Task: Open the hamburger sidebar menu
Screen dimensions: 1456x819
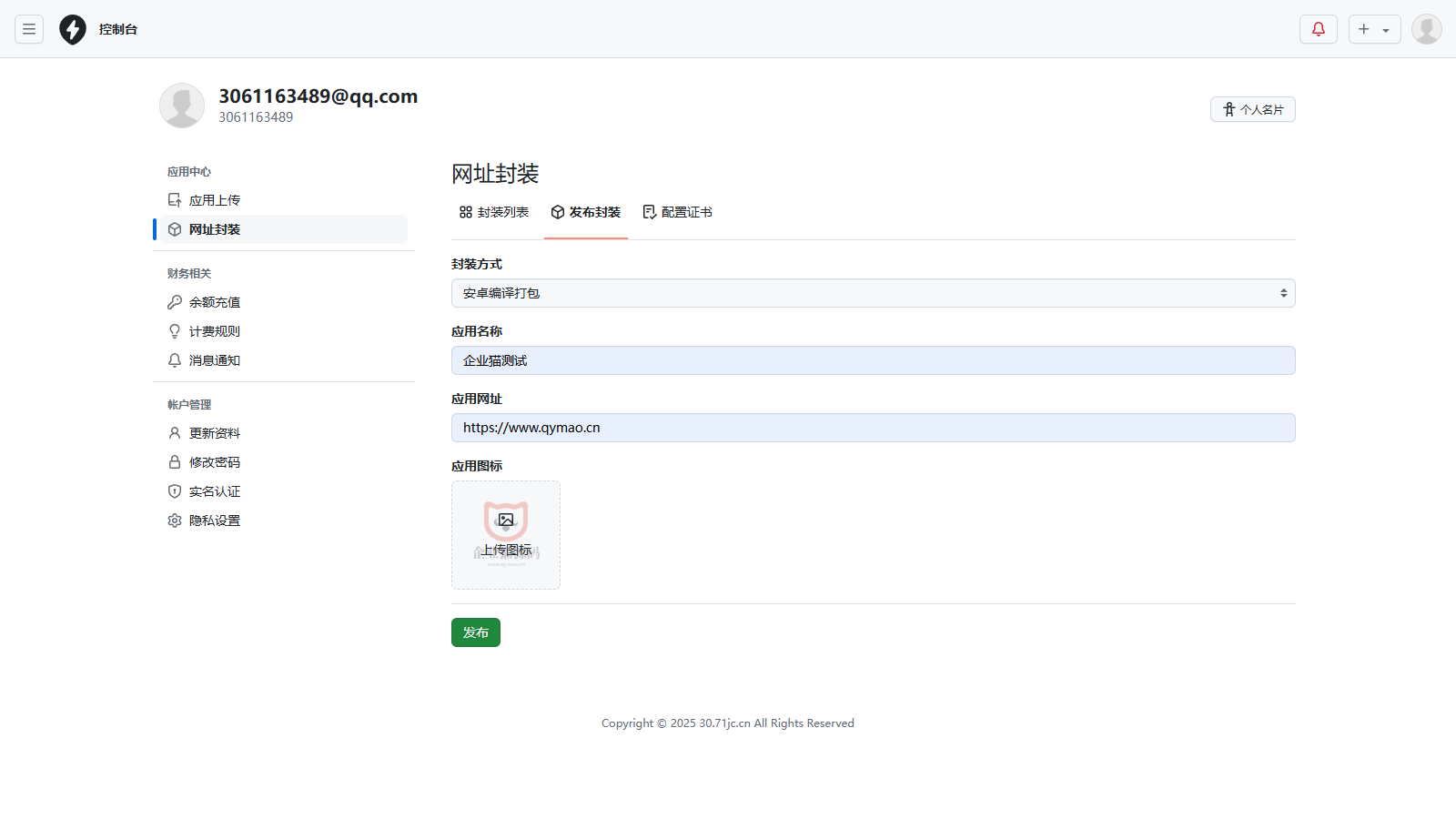Action: pos(29,29)
